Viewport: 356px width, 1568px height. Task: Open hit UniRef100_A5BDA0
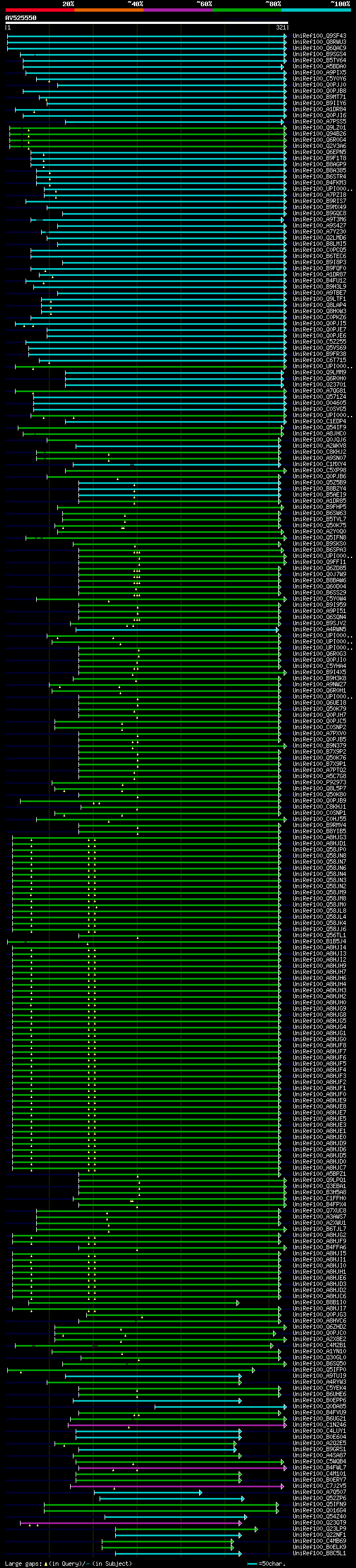click(319, 66)
